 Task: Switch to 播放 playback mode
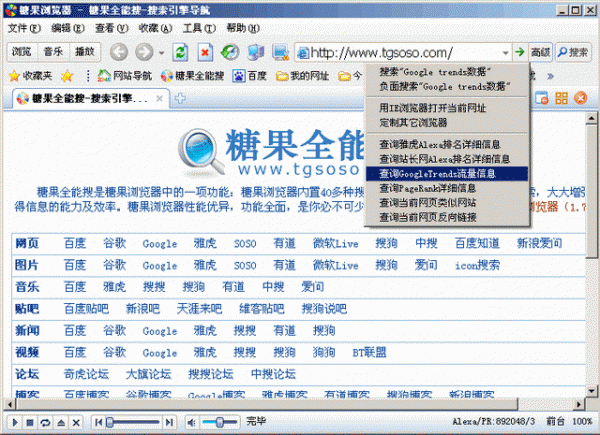(85, 52)
